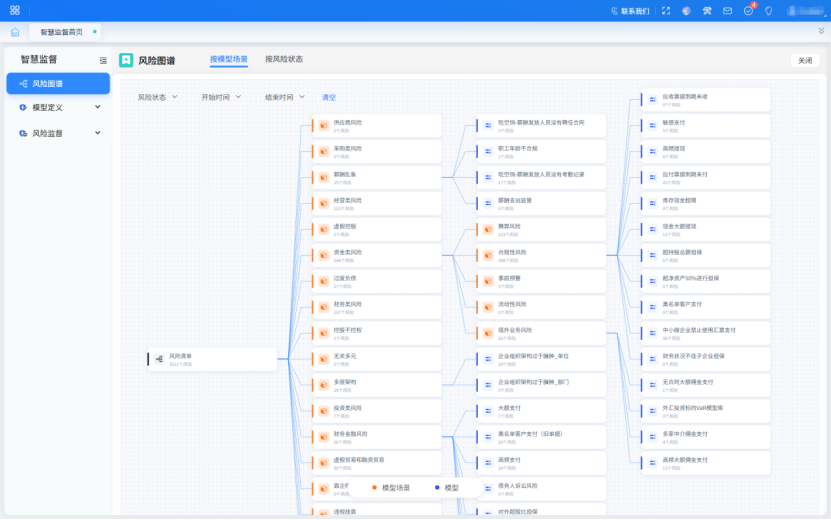The width and height of the screenshot is (831, 520).
Task: Open the mail envelope icon
Action: 728,11
